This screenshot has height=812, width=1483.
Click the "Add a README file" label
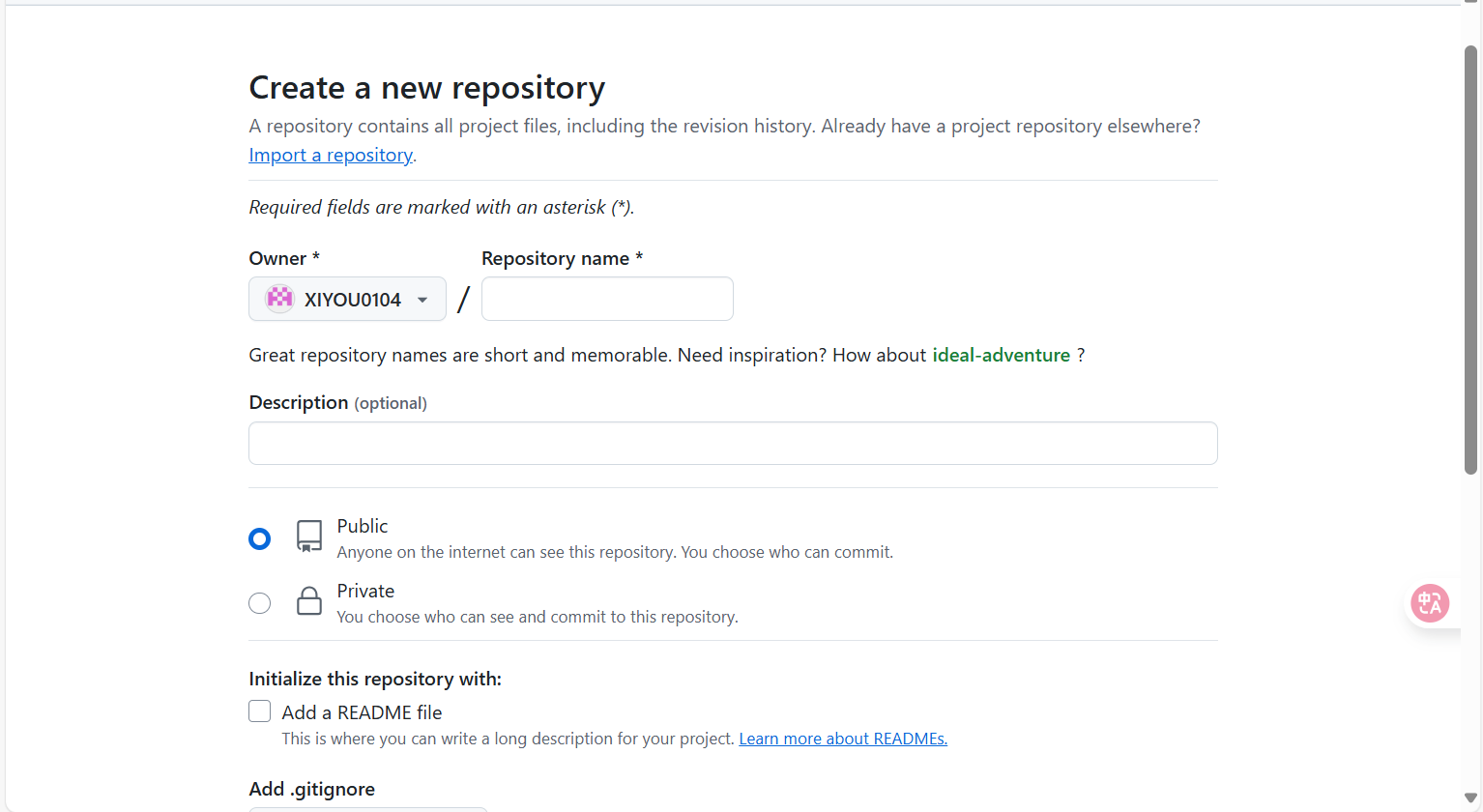tap(362, 712)
